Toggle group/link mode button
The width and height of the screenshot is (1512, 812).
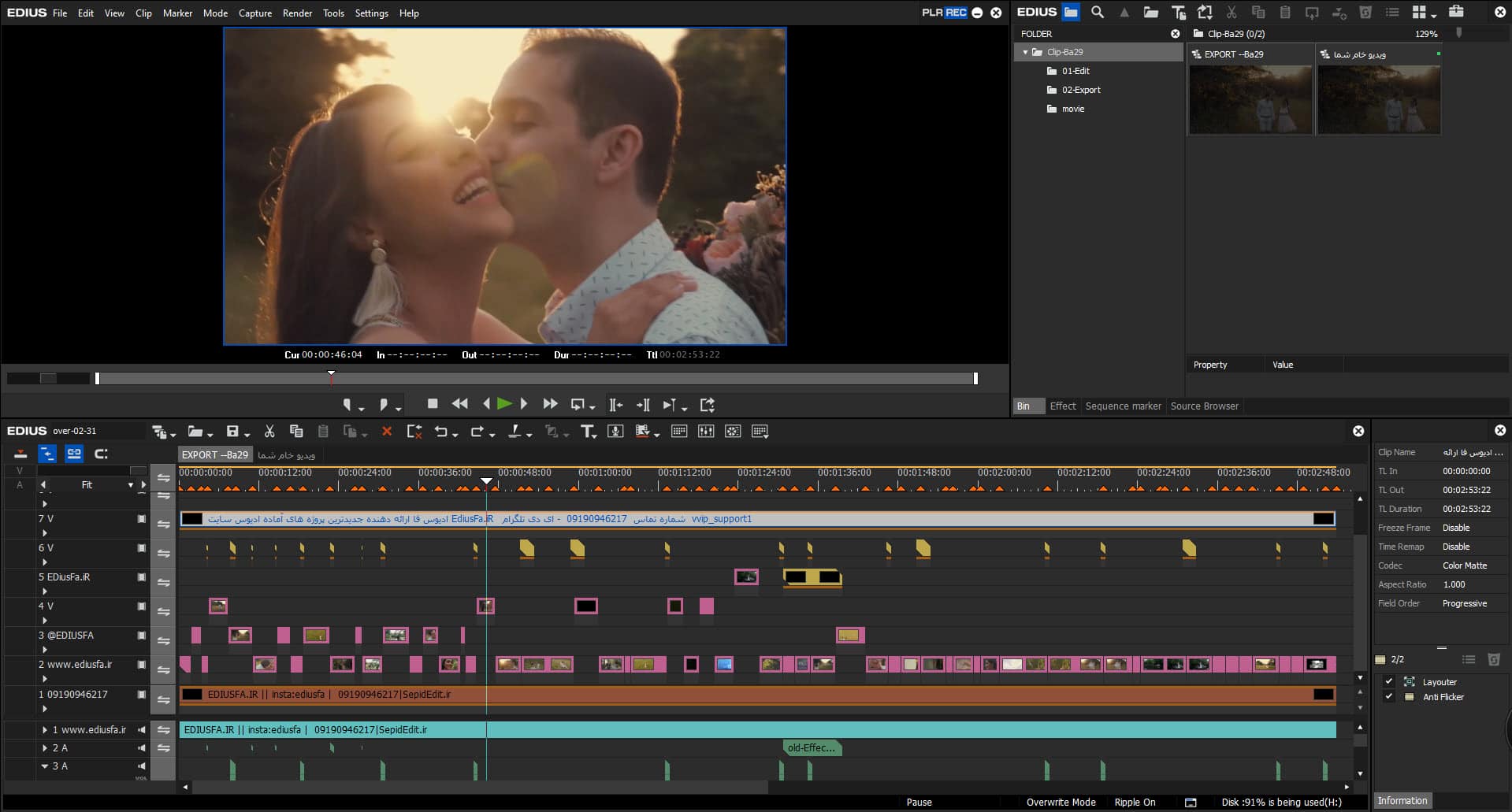pyautogui.click(x=74, y=454)
